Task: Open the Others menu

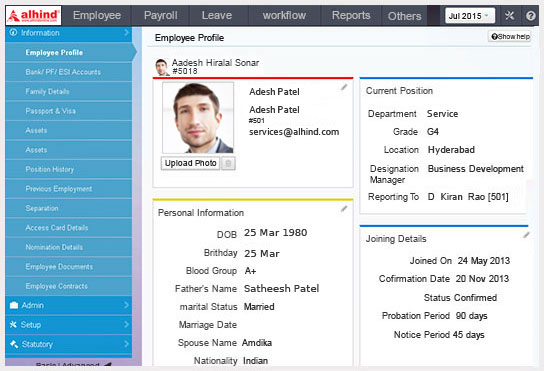Action: click(405, 16)
